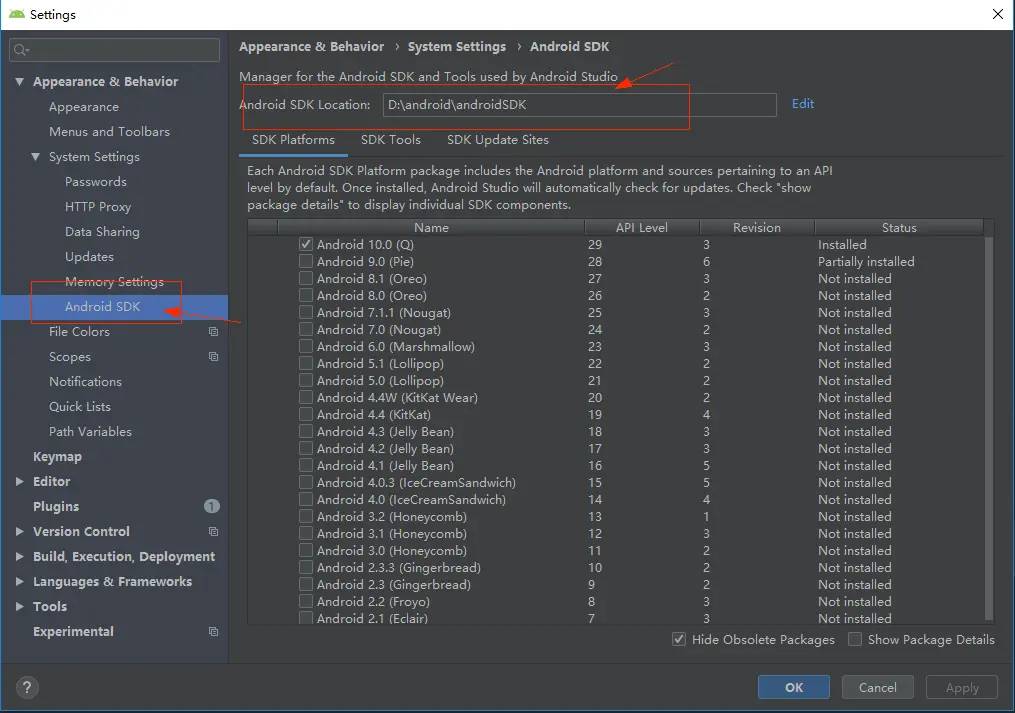The width and height of the screenshot is (1015, 713).
Task: Open Scopes settings
Action: coord(70,357)
